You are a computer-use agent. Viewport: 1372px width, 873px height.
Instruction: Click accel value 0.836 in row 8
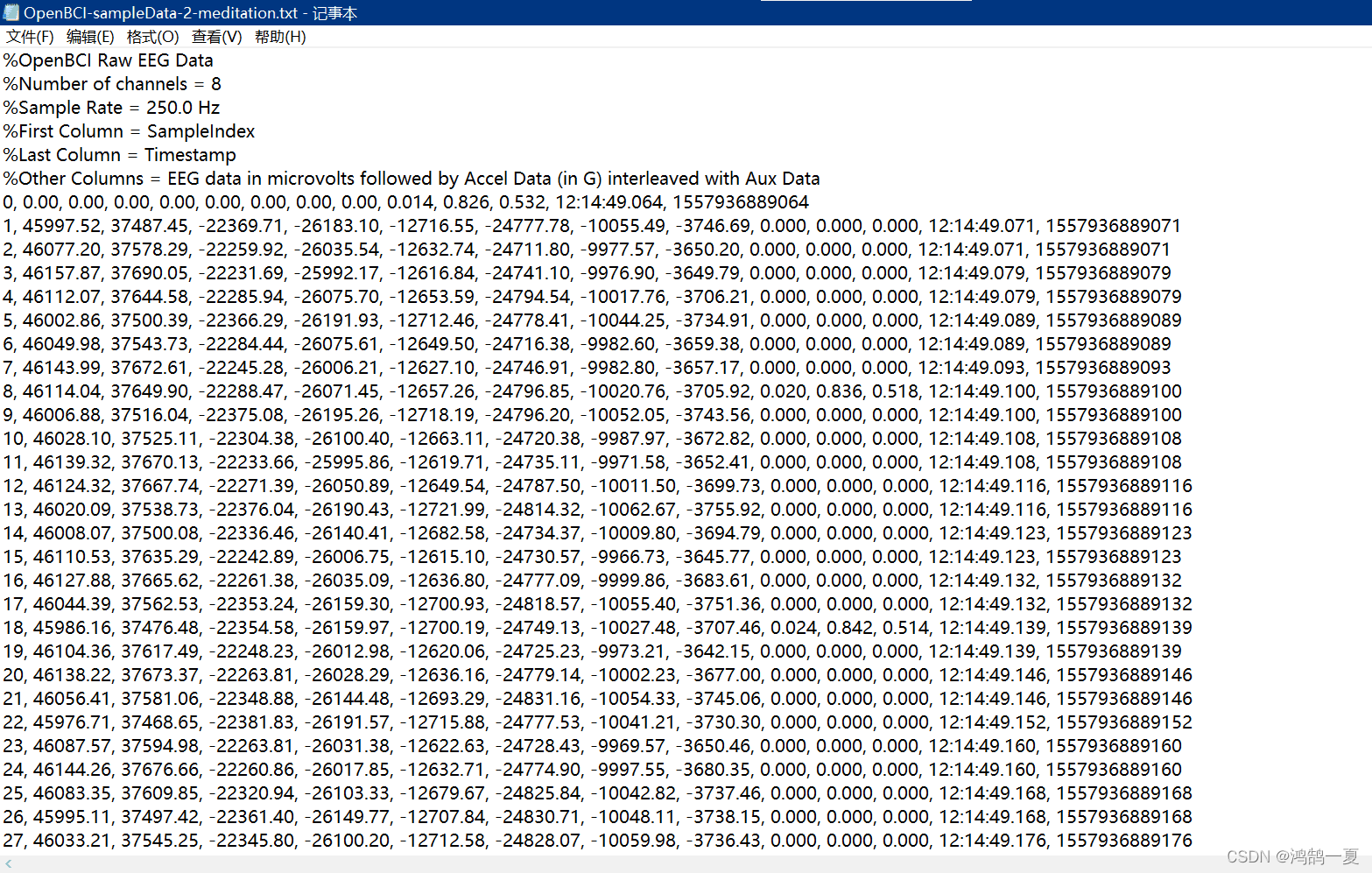(838, 391)
